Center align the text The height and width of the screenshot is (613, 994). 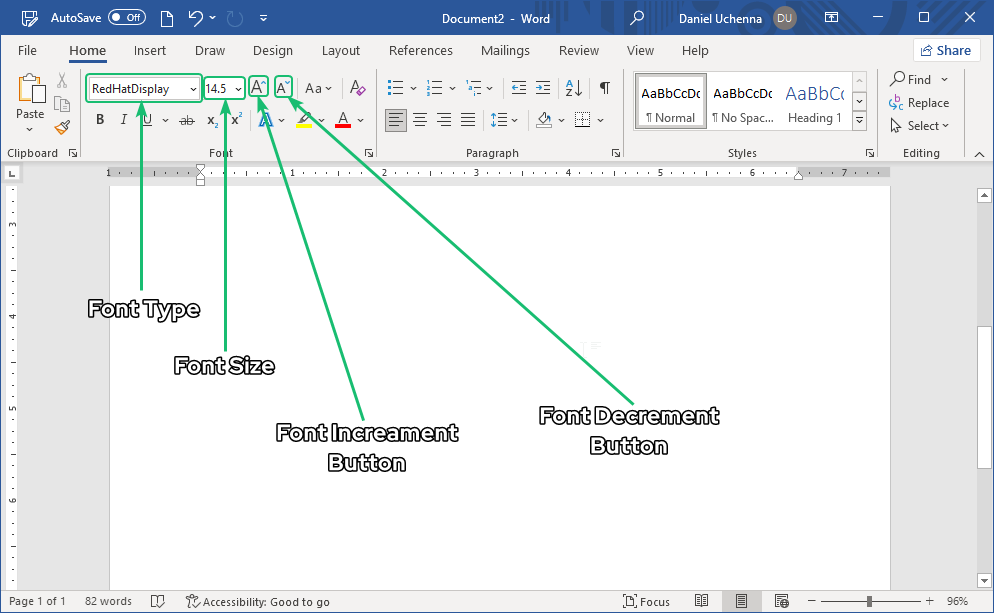tap(420, 120)
